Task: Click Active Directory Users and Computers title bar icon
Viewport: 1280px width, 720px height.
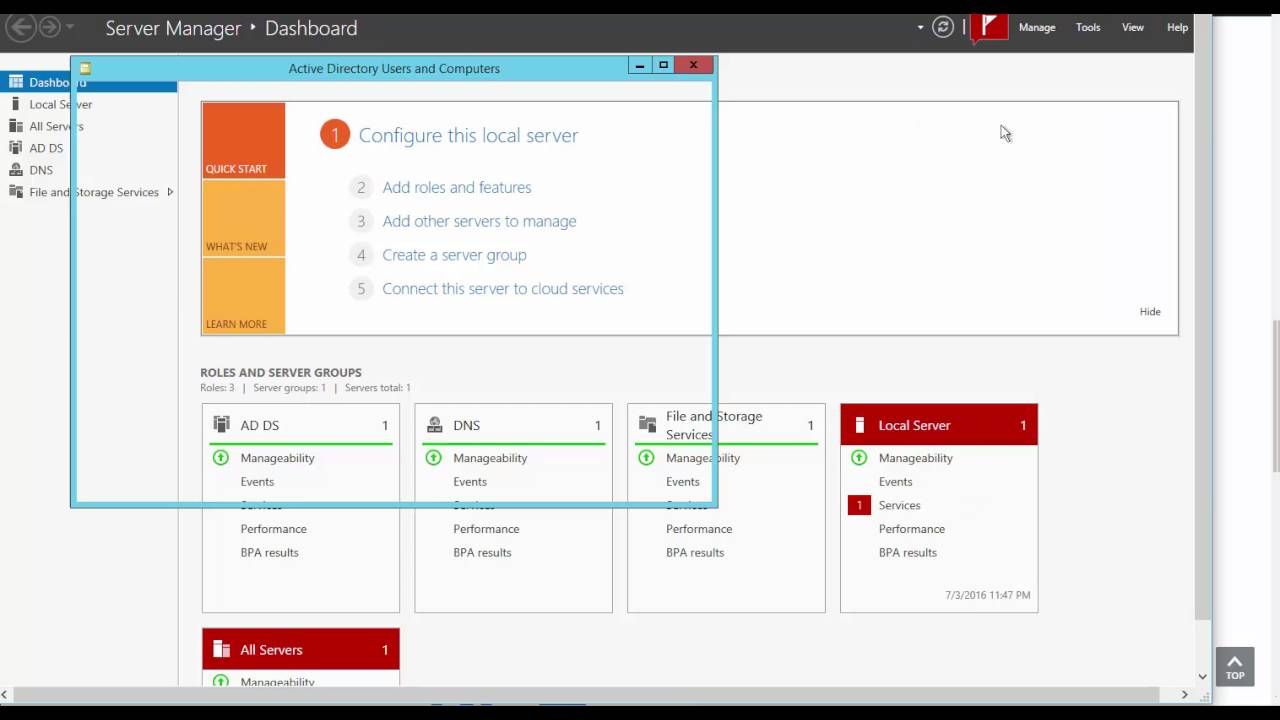Action: [85, 68]
